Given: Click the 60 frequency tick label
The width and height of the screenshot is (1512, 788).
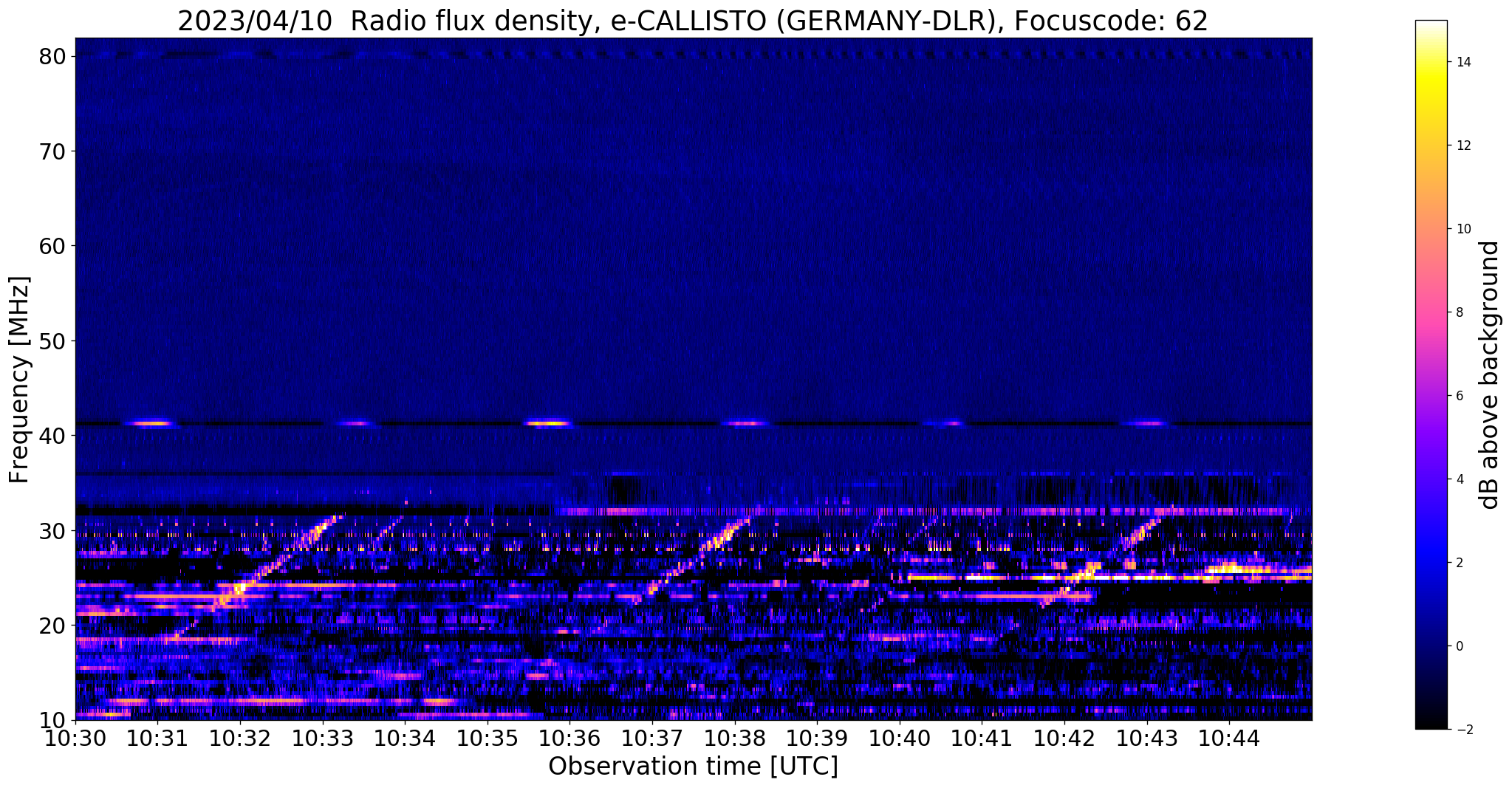Looking at the screenshot, I should (54, 246).
